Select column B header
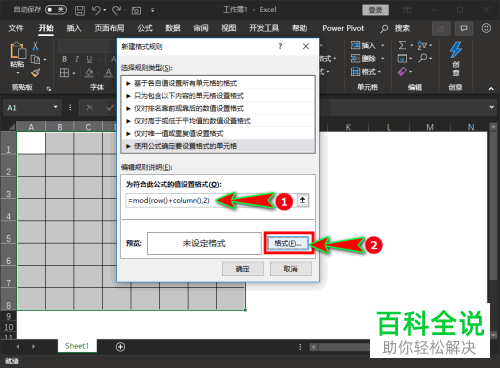Viewport: 500px width, 368px height. pos(60,127)
